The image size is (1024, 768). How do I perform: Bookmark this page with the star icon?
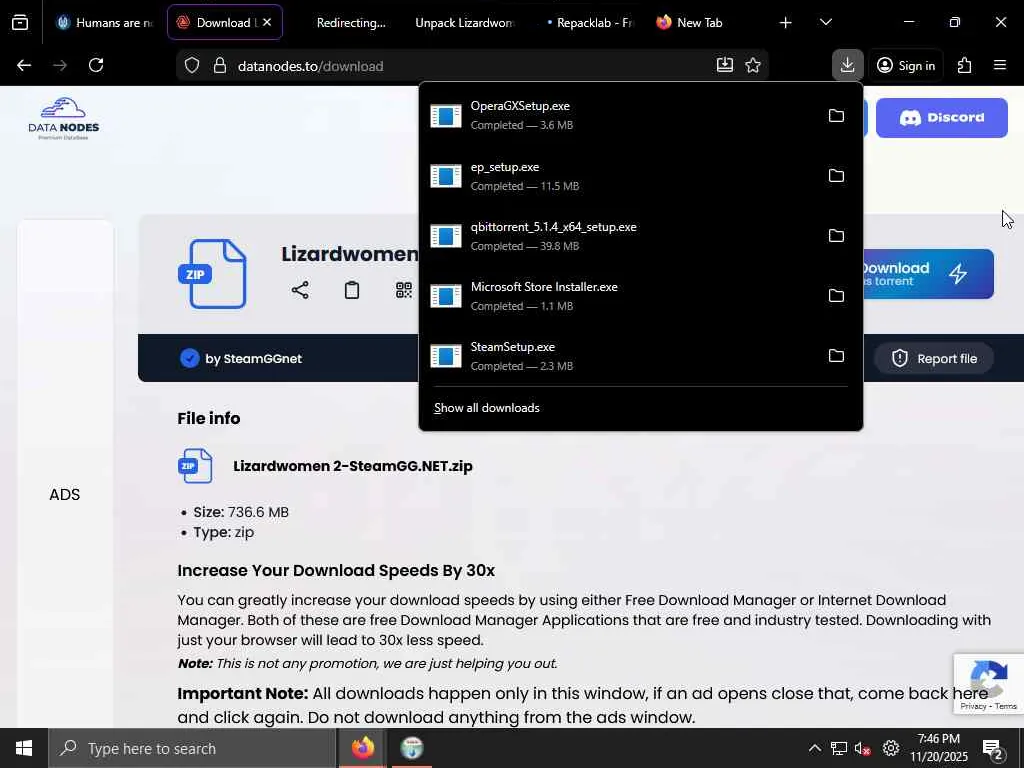tap(753, 65)
